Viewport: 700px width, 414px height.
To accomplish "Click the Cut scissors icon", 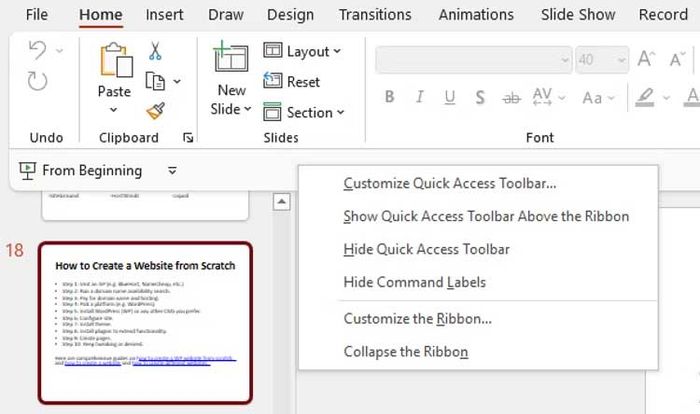I will click(155, 51).
